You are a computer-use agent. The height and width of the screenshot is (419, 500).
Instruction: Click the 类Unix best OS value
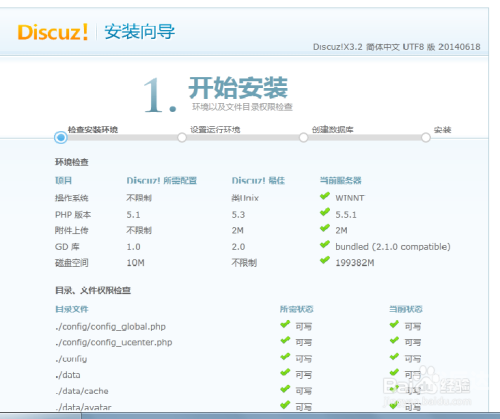(245, 198)
